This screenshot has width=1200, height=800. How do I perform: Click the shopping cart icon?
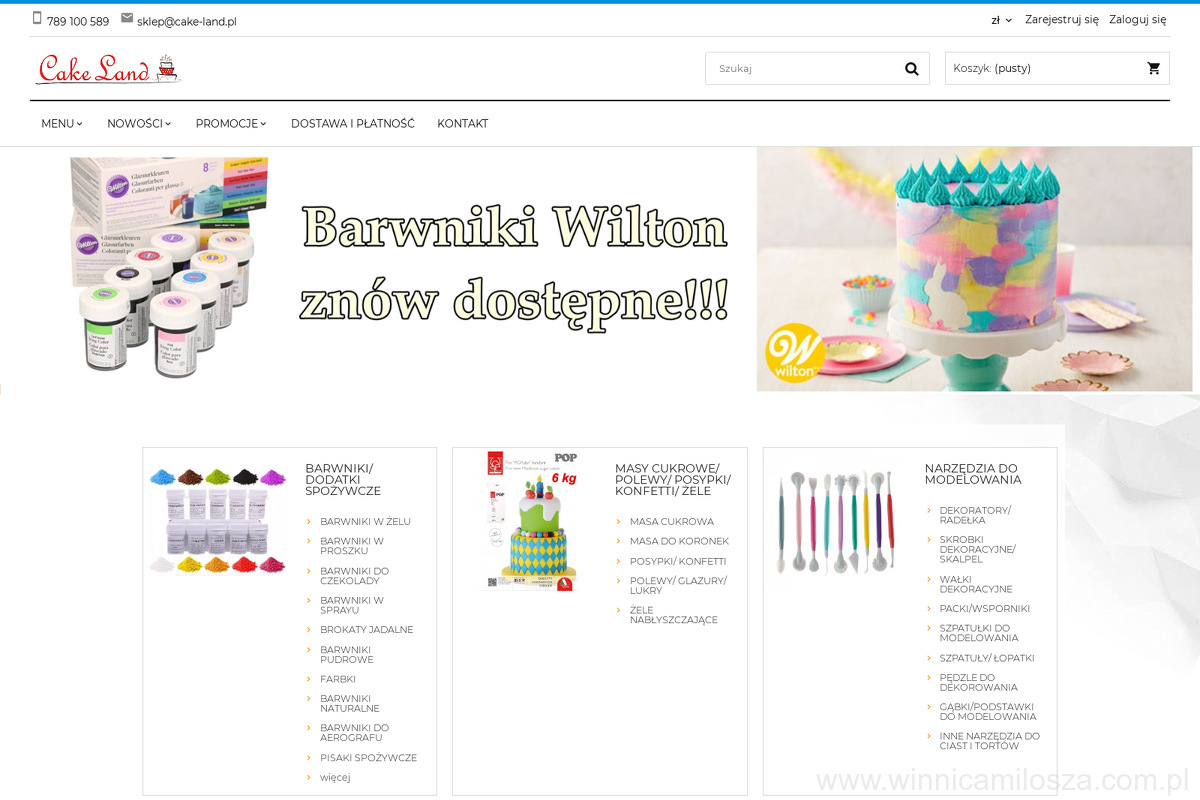1154,69
